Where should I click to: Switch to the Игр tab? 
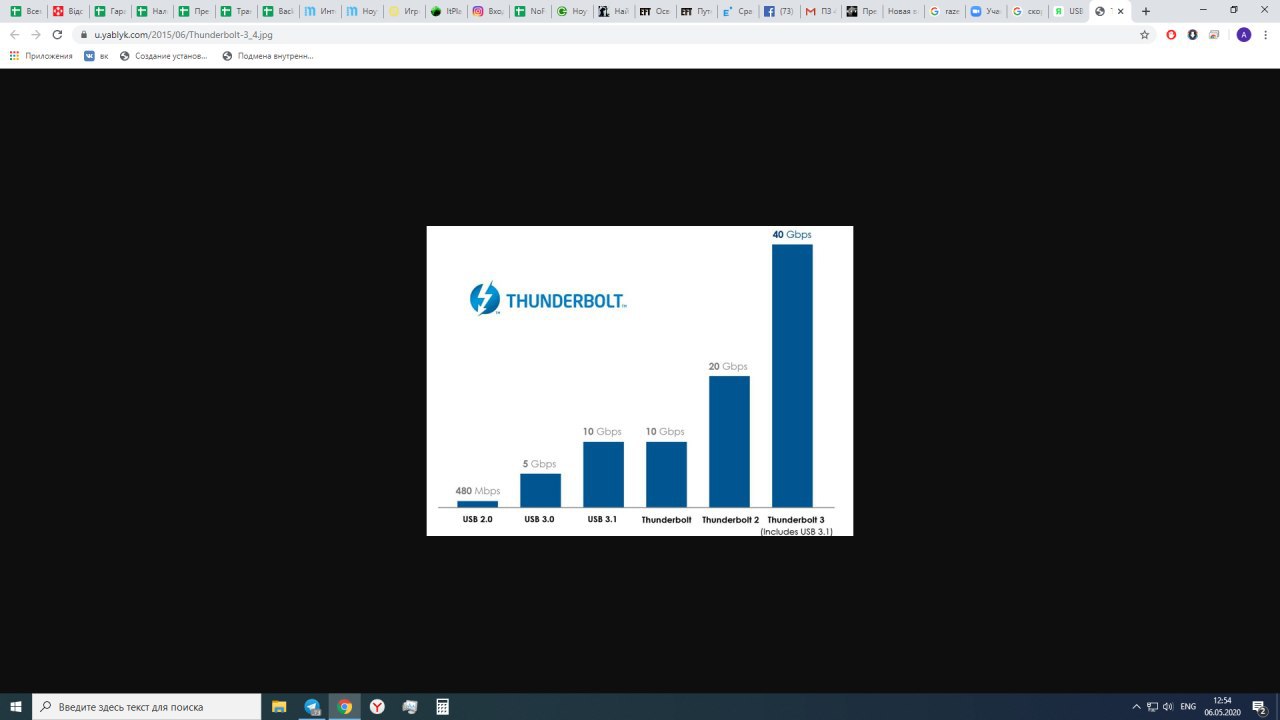click(x=404, y=11)
